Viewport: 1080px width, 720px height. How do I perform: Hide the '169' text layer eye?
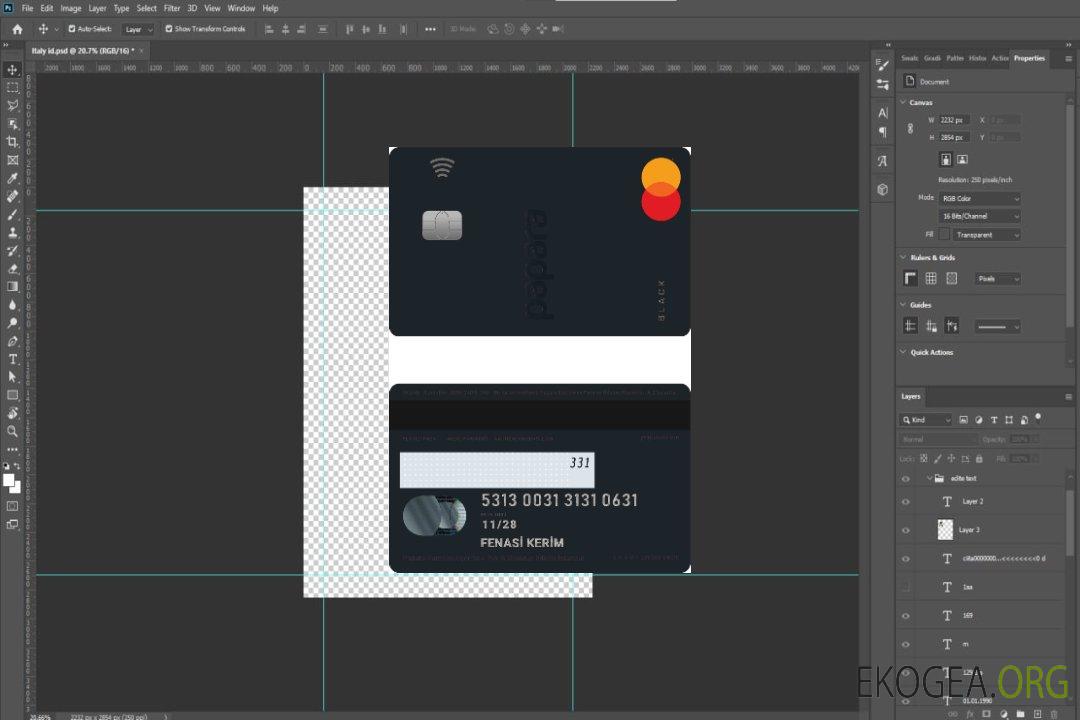[906, 616]
